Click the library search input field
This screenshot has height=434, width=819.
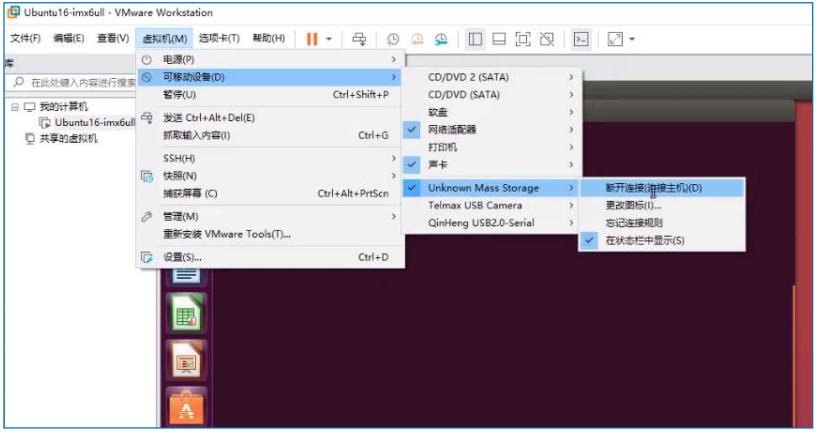pyautogui.click(x=73, y=83)
